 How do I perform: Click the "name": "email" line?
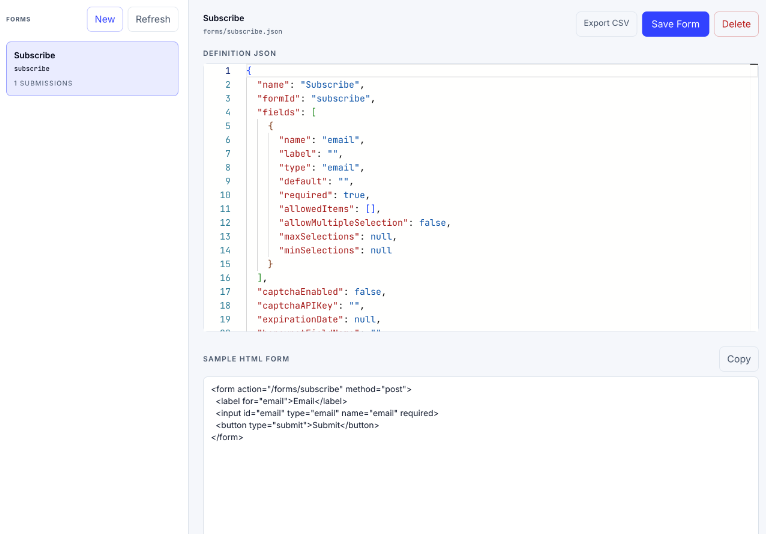point(321,140)
